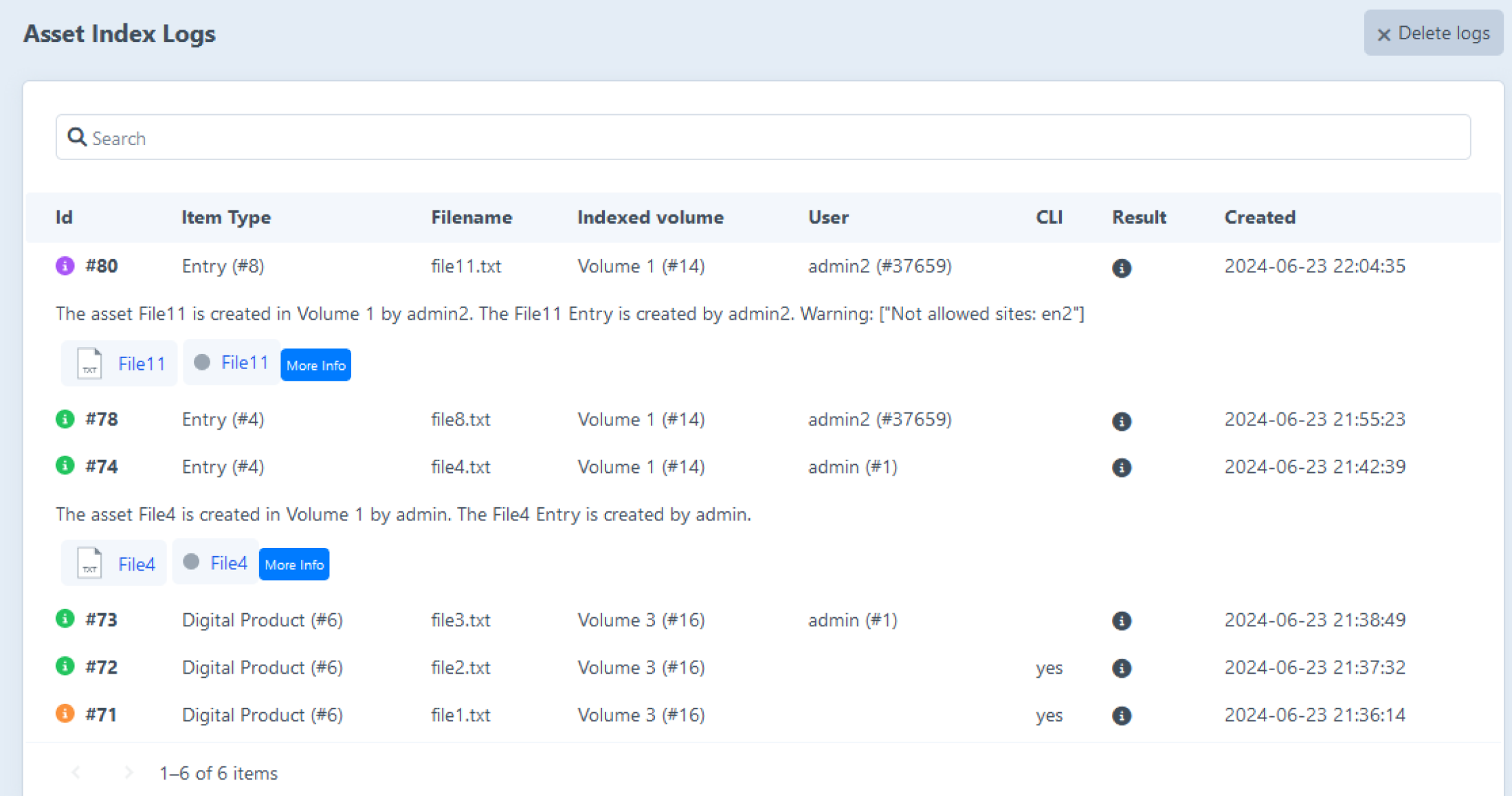The width and height of the screenshot is (1512, 796).
Task: Open More Info for File4 log
Action: pyautogui.click(x=294, y=564)
